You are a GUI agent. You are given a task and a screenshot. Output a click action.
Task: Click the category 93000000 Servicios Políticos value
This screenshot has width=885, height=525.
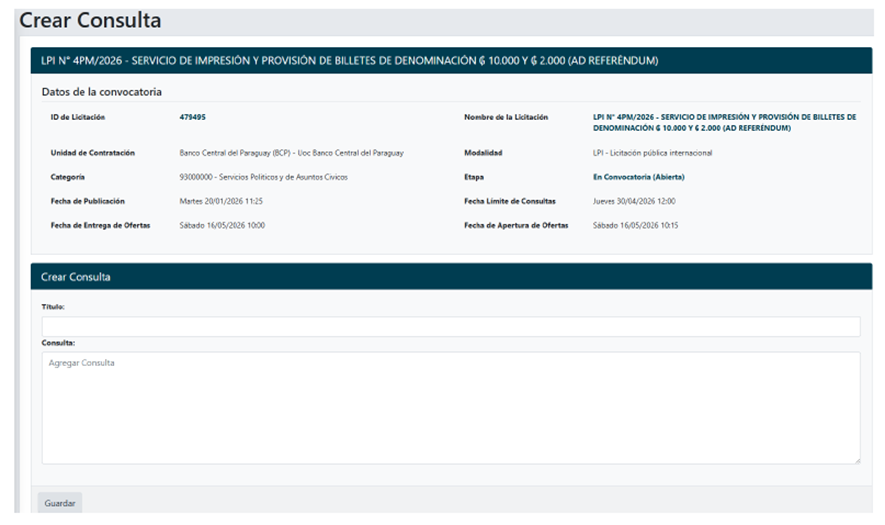coord(263,177)
